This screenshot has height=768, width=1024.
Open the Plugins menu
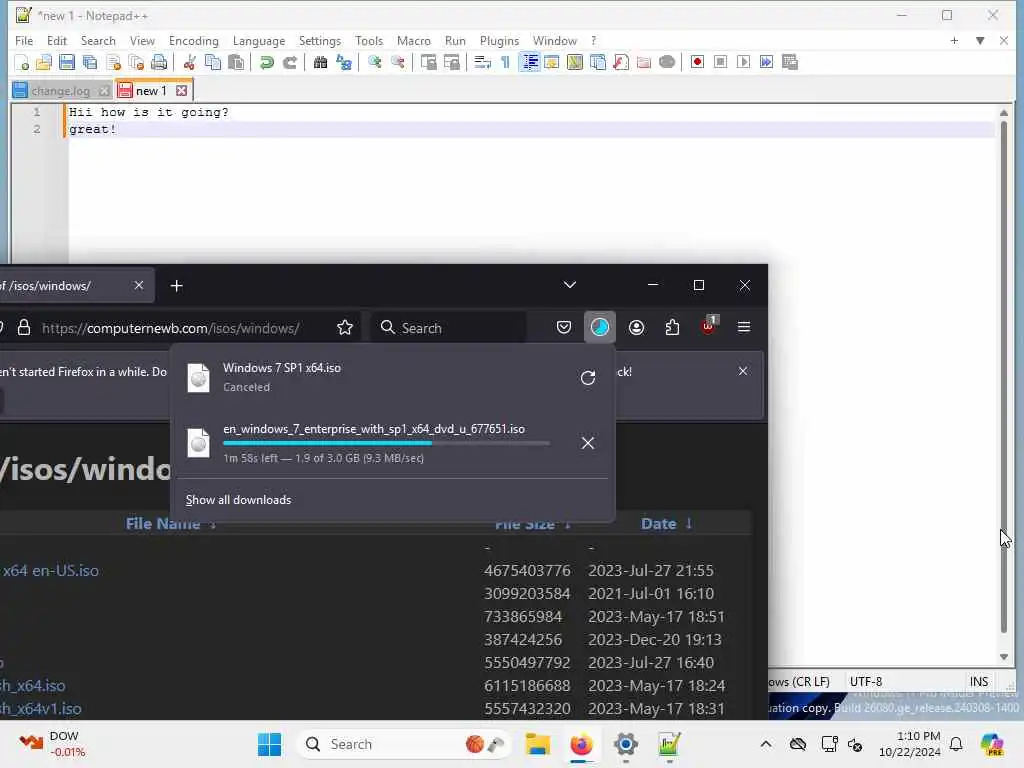tap(499, 40)
